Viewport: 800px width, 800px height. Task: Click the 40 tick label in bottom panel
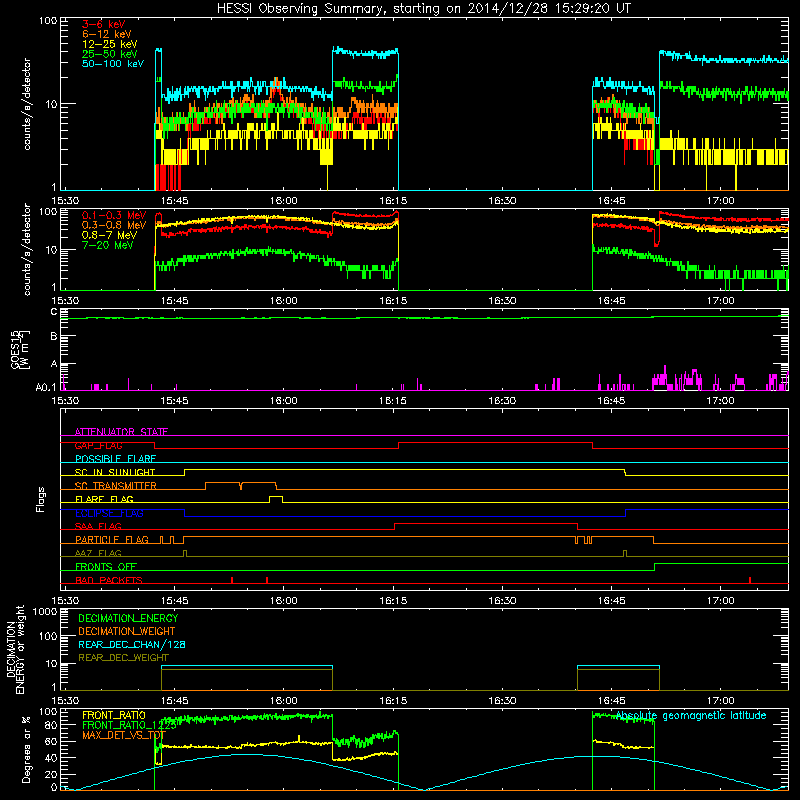tap(51, 758)
